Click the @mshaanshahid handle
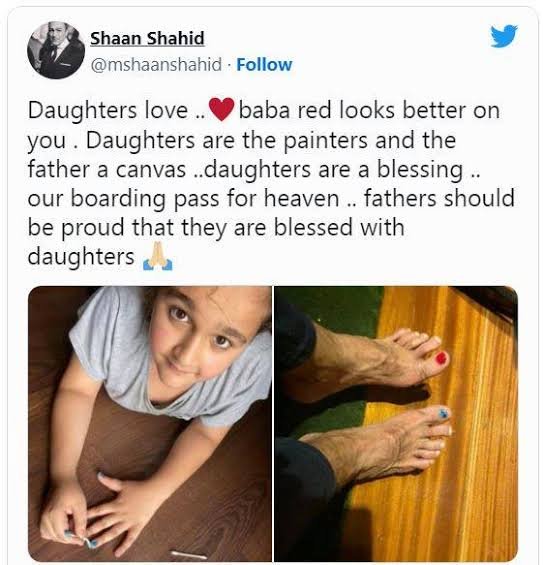543x565 pixels. click(156, 65)
